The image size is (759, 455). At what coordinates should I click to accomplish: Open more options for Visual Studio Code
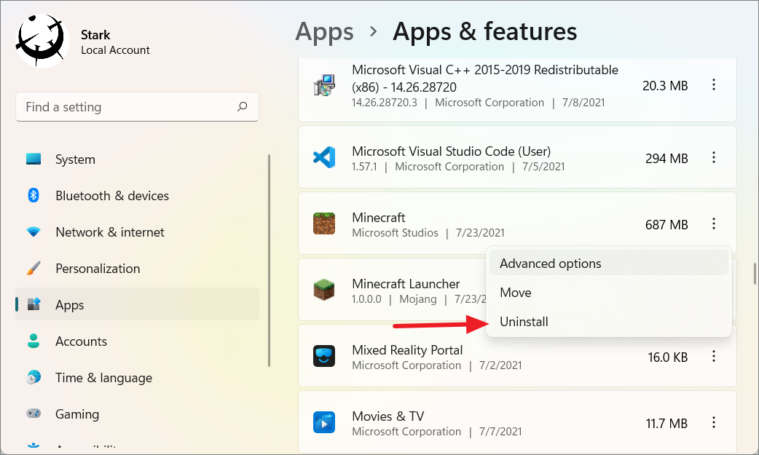click(713, 157)
